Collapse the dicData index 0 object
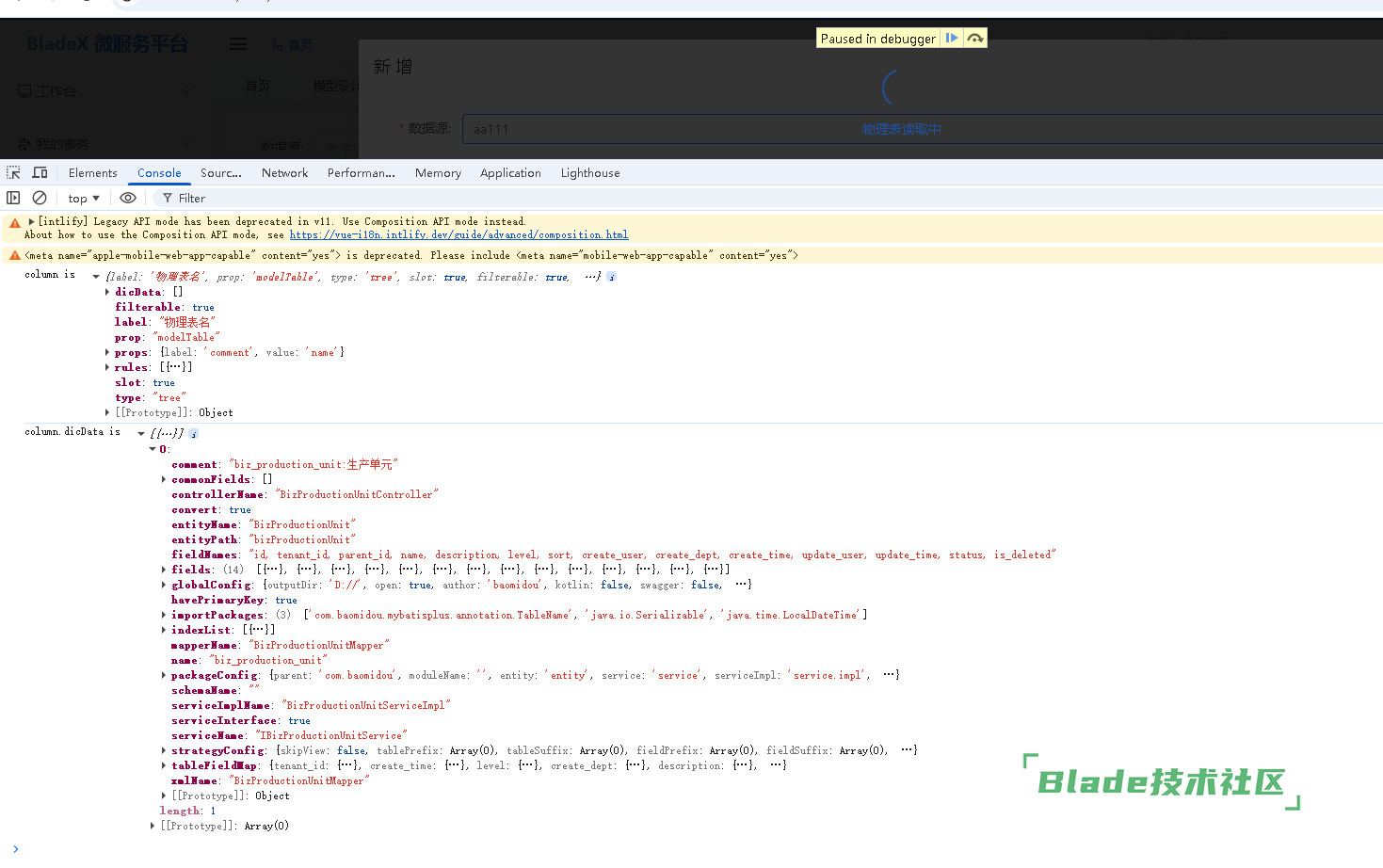The height and width of the screenshot is (868, 1383). [153, 449]
